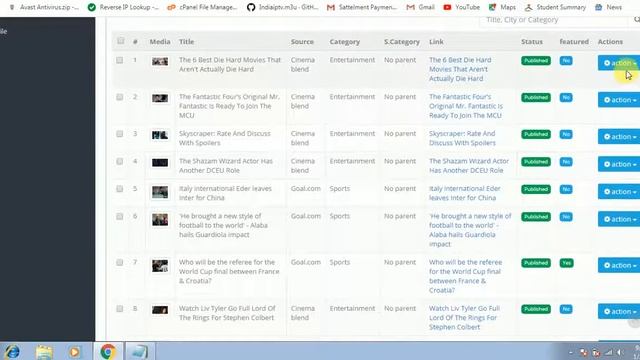Open action dropdown for Liv Tyler row
This screenshot has width=640, height=360.
tap(619, 311)
